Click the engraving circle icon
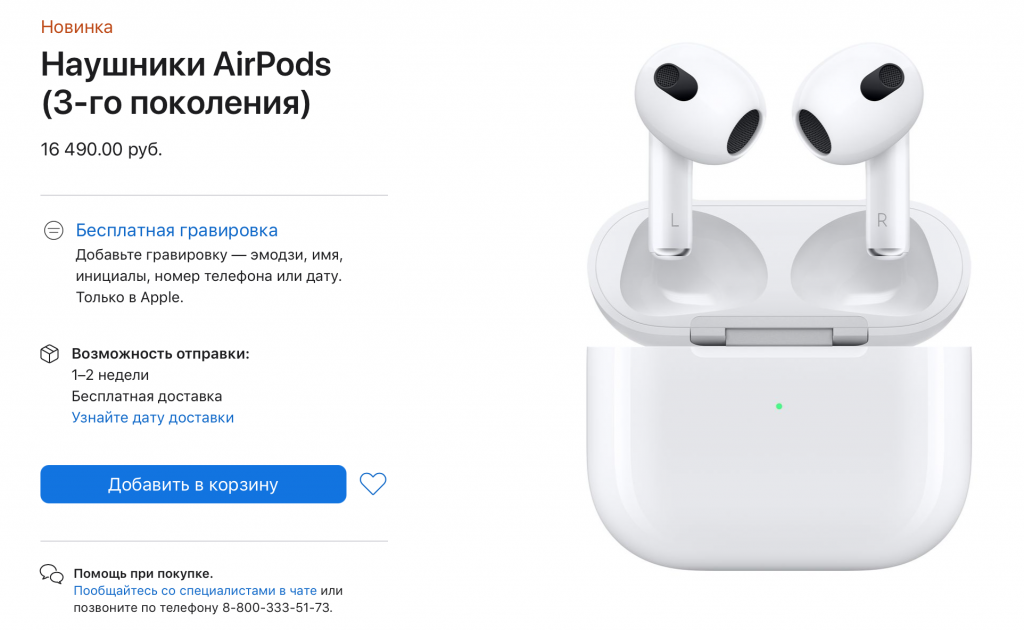Viewport: 1024px width, 630px height. (x=54, y=230)
